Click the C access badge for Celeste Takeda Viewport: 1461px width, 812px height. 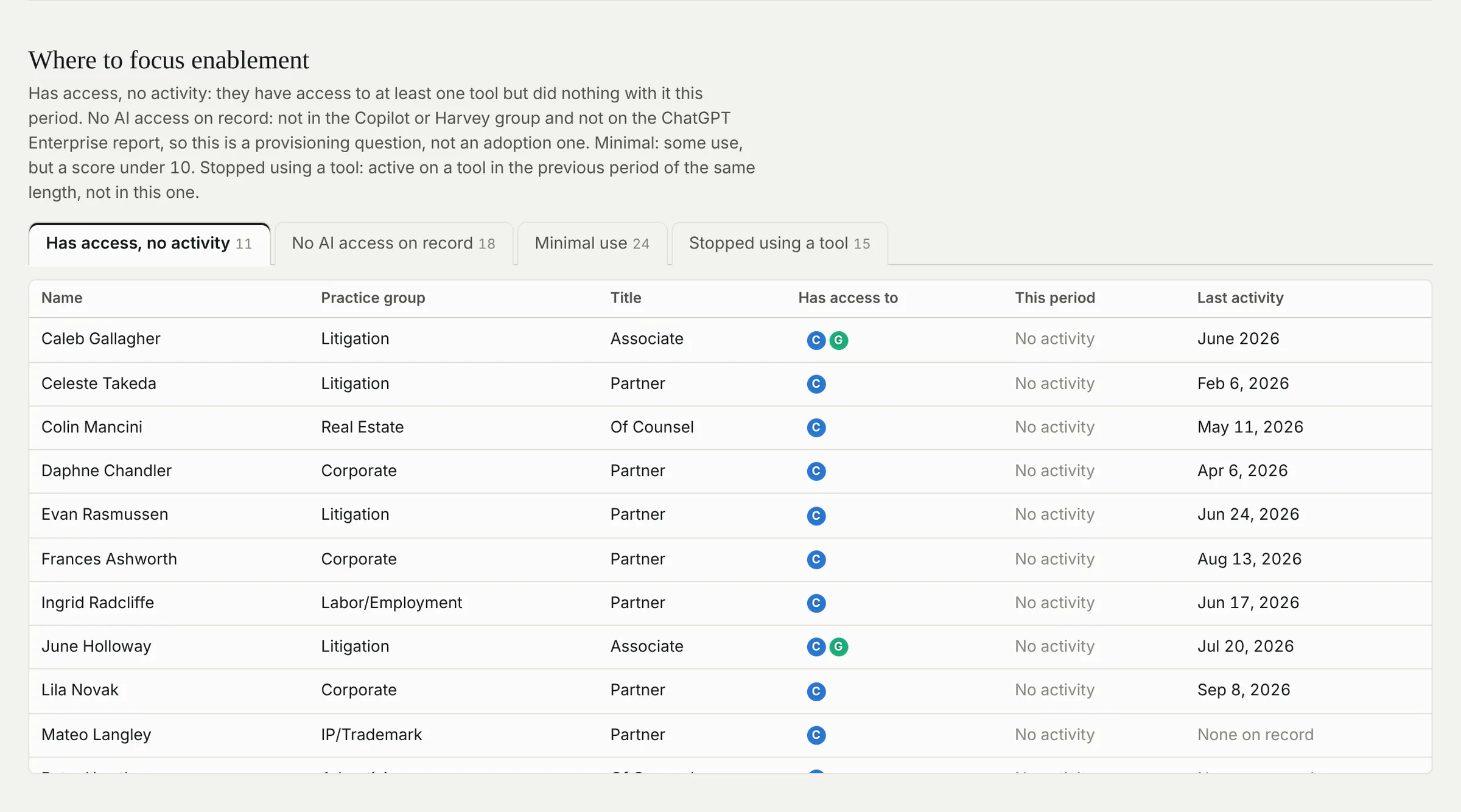816,384
